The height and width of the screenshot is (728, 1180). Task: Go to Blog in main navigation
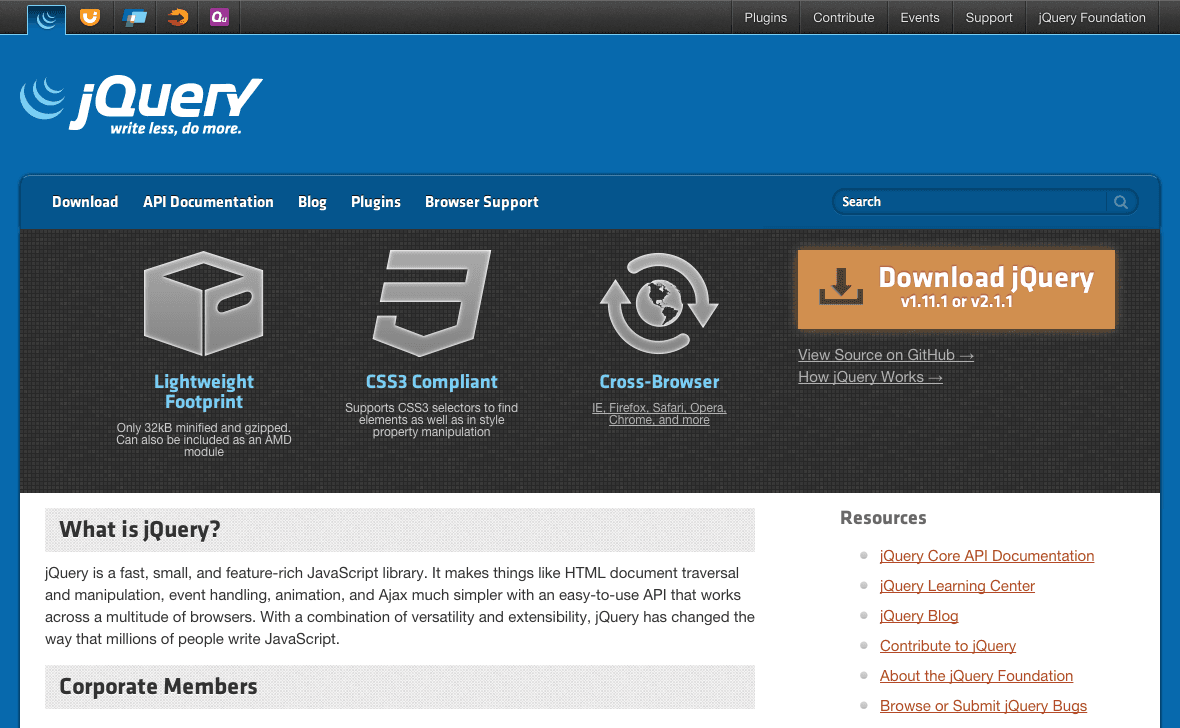point(312,202)
